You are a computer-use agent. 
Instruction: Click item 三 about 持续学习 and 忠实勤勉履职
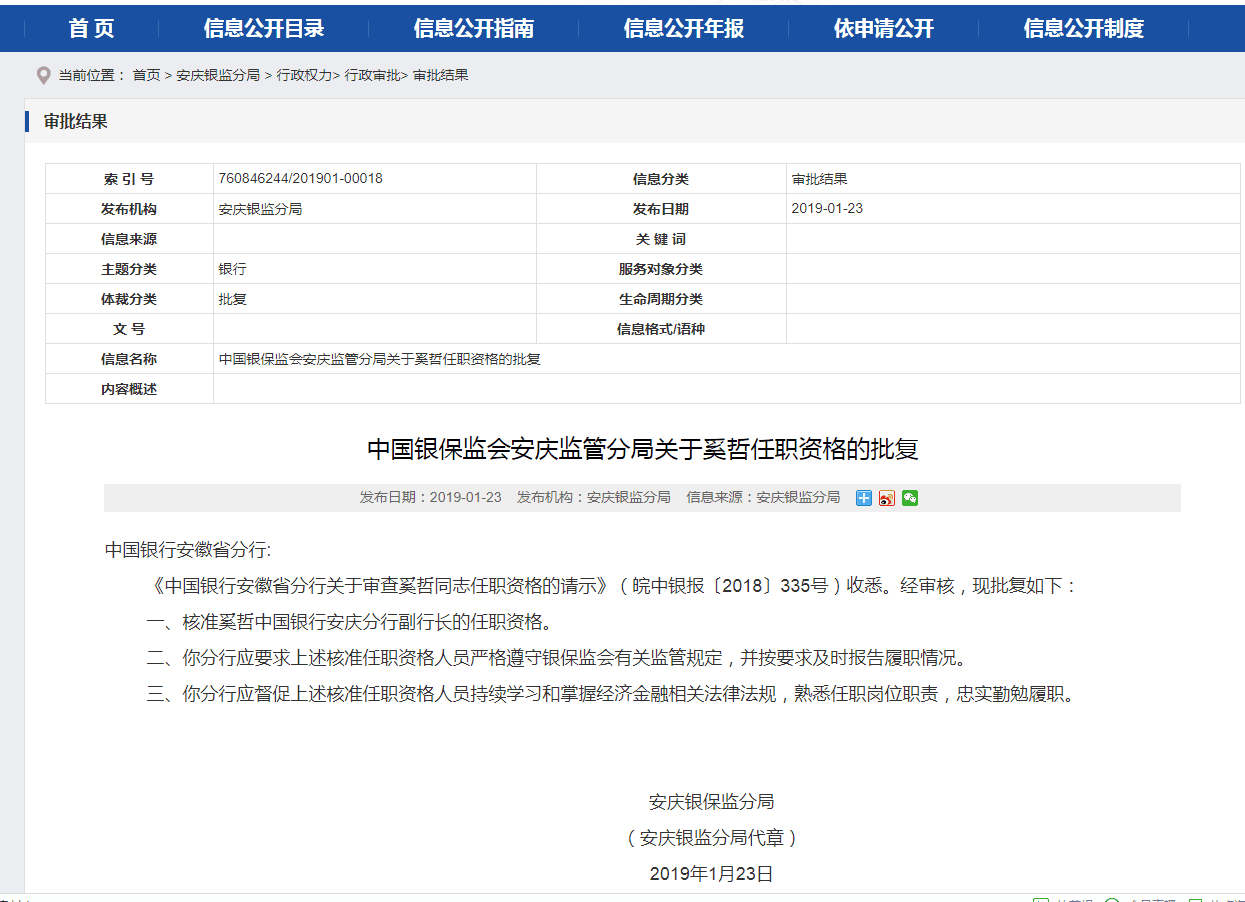click(x=612, y=694)
